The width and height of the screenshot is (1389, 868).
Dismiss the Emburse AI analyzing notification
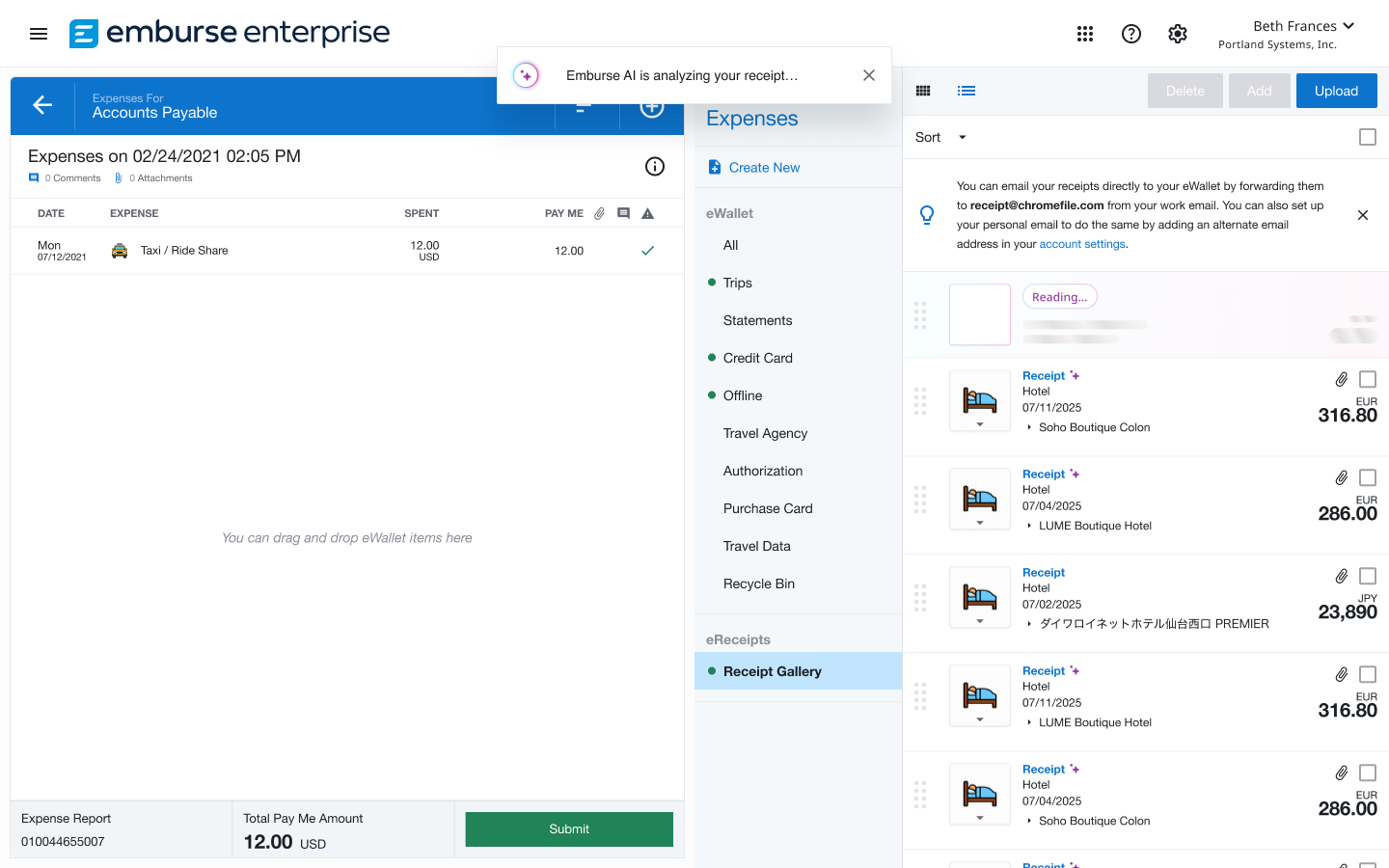pos(869,75)
